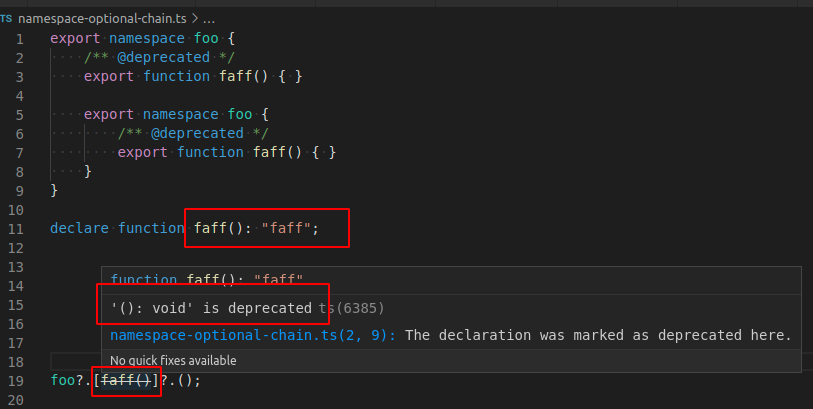The image size is (813, 409).
Task: Click the 'declare' keyword on line 11
Action: coord(79,228)
